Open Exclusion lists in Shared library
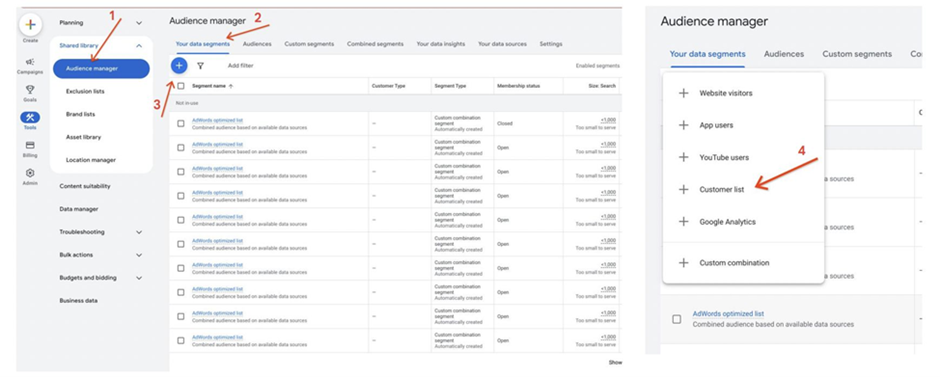Screen dimensions: 940x377 pos(85,92)
